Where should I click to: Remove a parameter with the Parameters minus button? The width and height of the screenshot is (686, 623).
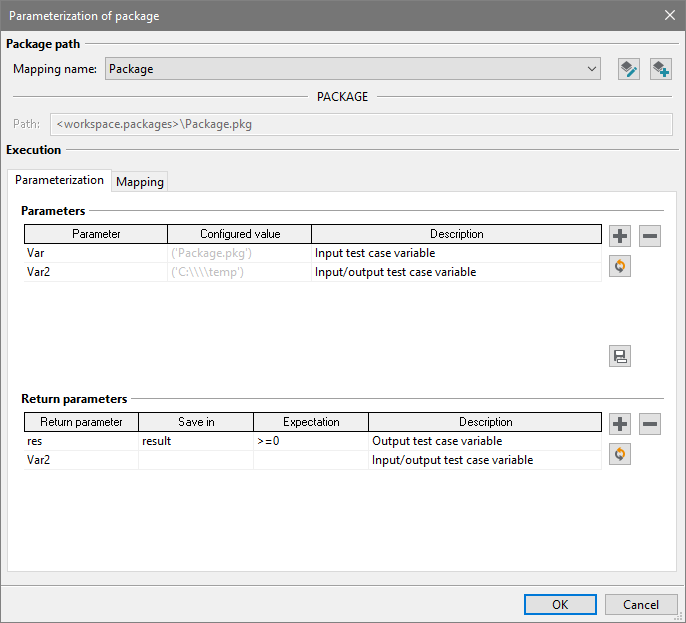click(x=650, y=236)
